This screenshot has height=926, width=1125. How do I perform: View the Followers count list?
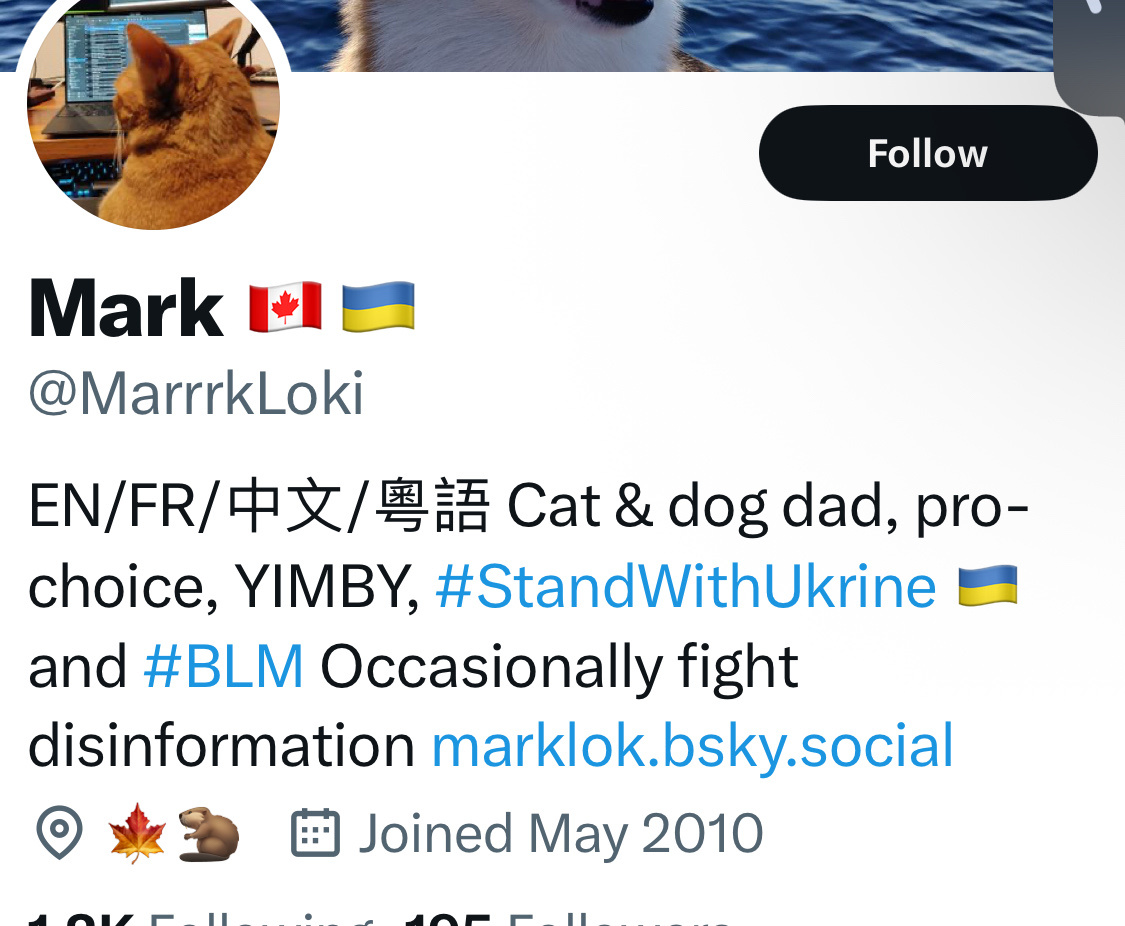coord(567,918)
